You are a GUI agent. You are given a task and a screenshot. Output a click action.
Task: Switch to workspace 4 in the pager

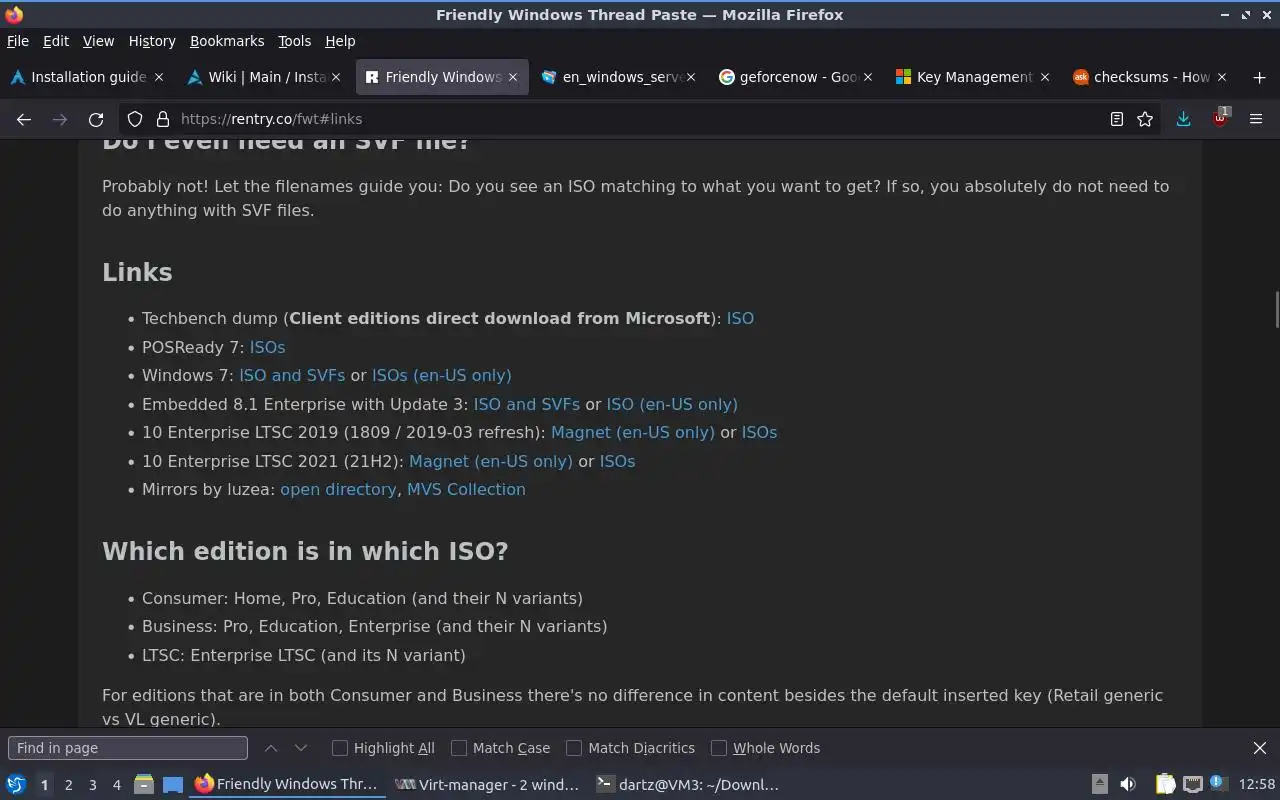[116, 785]
